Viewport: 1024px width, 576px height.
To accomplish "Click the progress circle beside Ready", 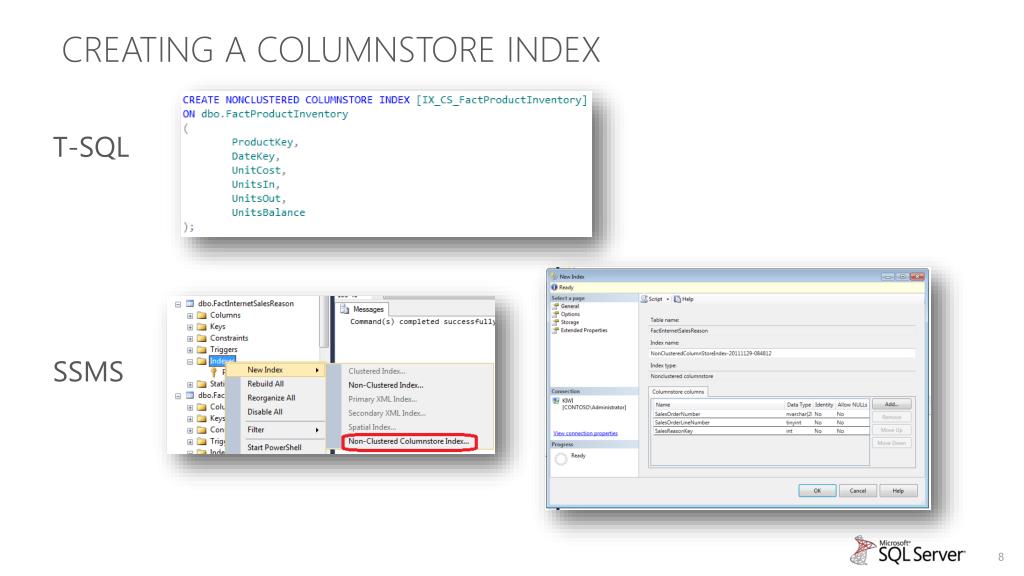I will [560, 459].
